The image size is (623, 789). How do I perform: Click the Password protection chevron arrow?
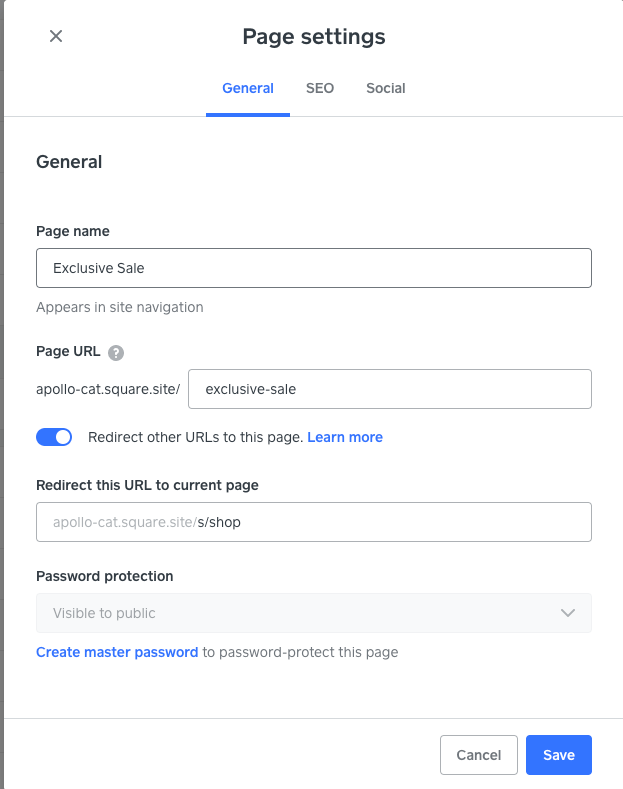[568, 613]
